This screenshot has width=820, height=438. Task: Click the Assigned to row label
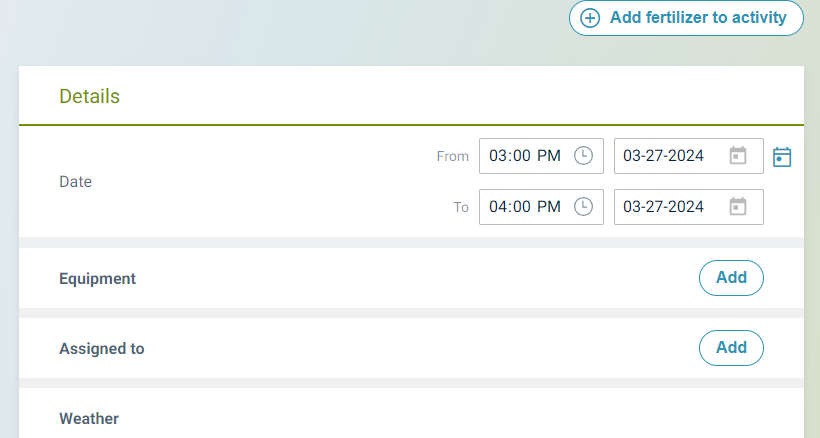coord(101,349)
